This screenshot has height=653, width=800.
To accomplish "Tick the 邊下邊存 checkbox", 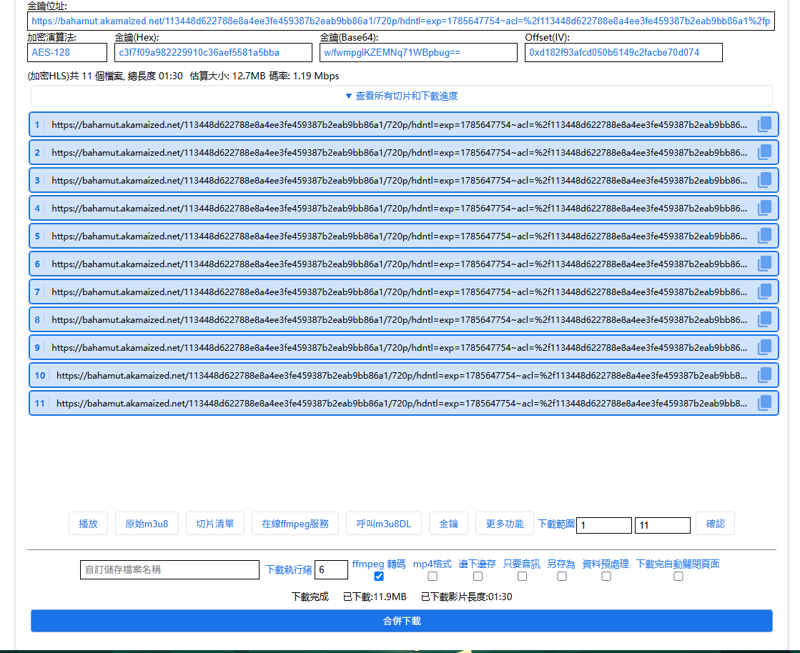I will click(x=478, y=576).
